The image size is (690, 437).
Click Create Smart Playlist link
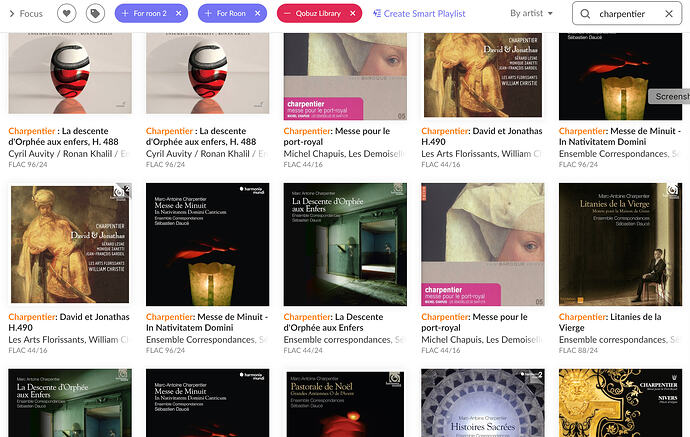pos(419,14)
